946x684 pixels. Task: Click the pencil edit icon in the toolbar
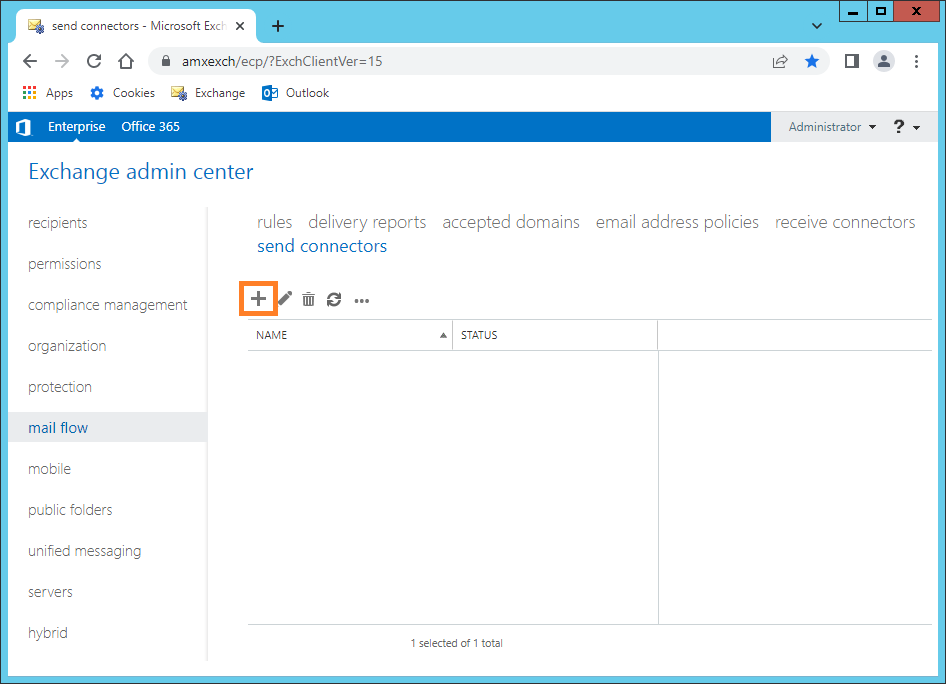(285, 299)
